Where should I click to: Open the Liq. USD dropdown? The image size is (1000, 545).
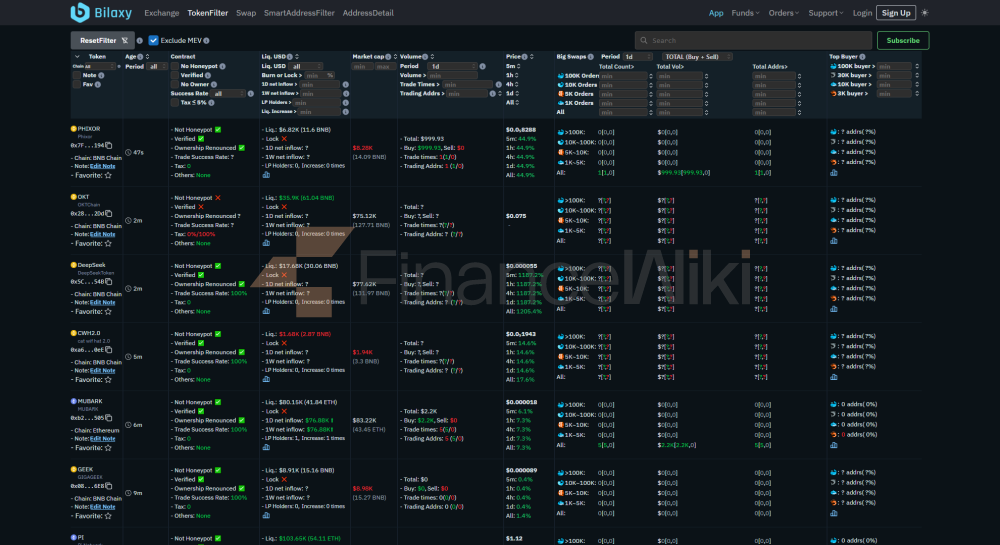306,66
